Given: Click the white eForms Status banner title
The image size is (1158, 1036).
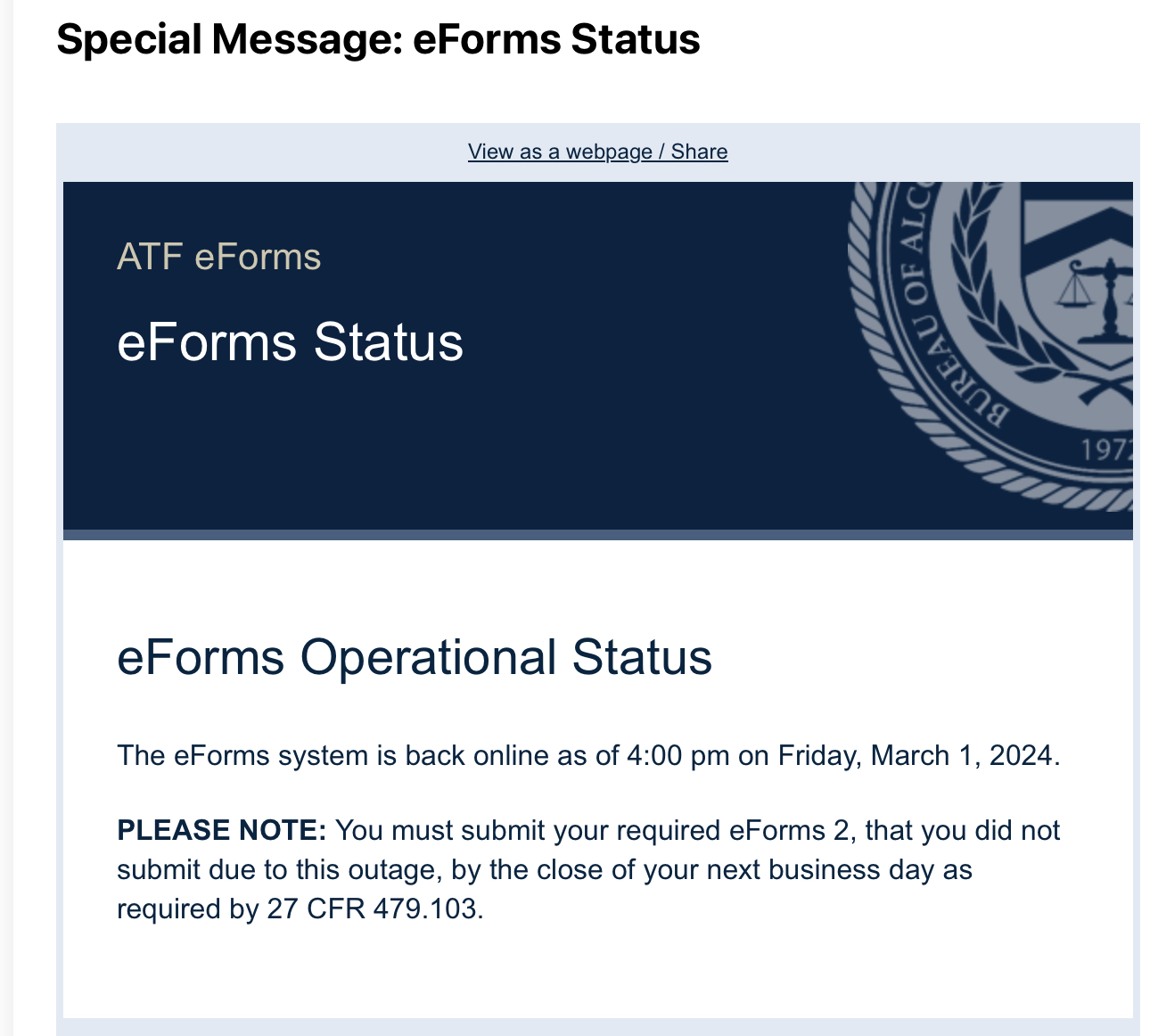Looking at the screenshot, I should tap(290, 342).
